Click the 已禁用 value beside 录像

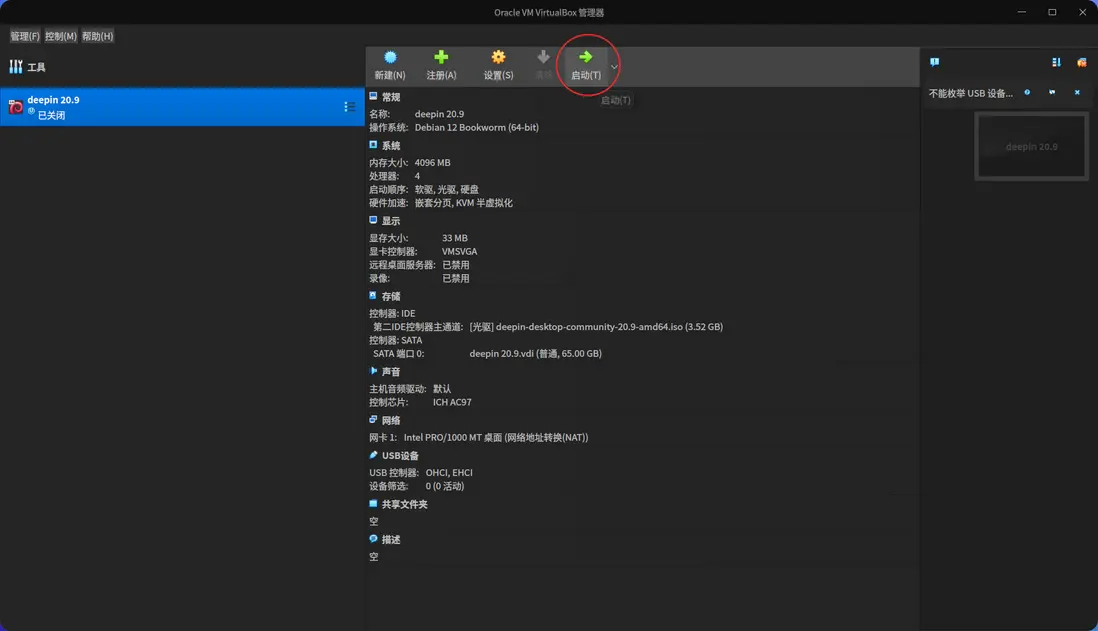[456, 279]
